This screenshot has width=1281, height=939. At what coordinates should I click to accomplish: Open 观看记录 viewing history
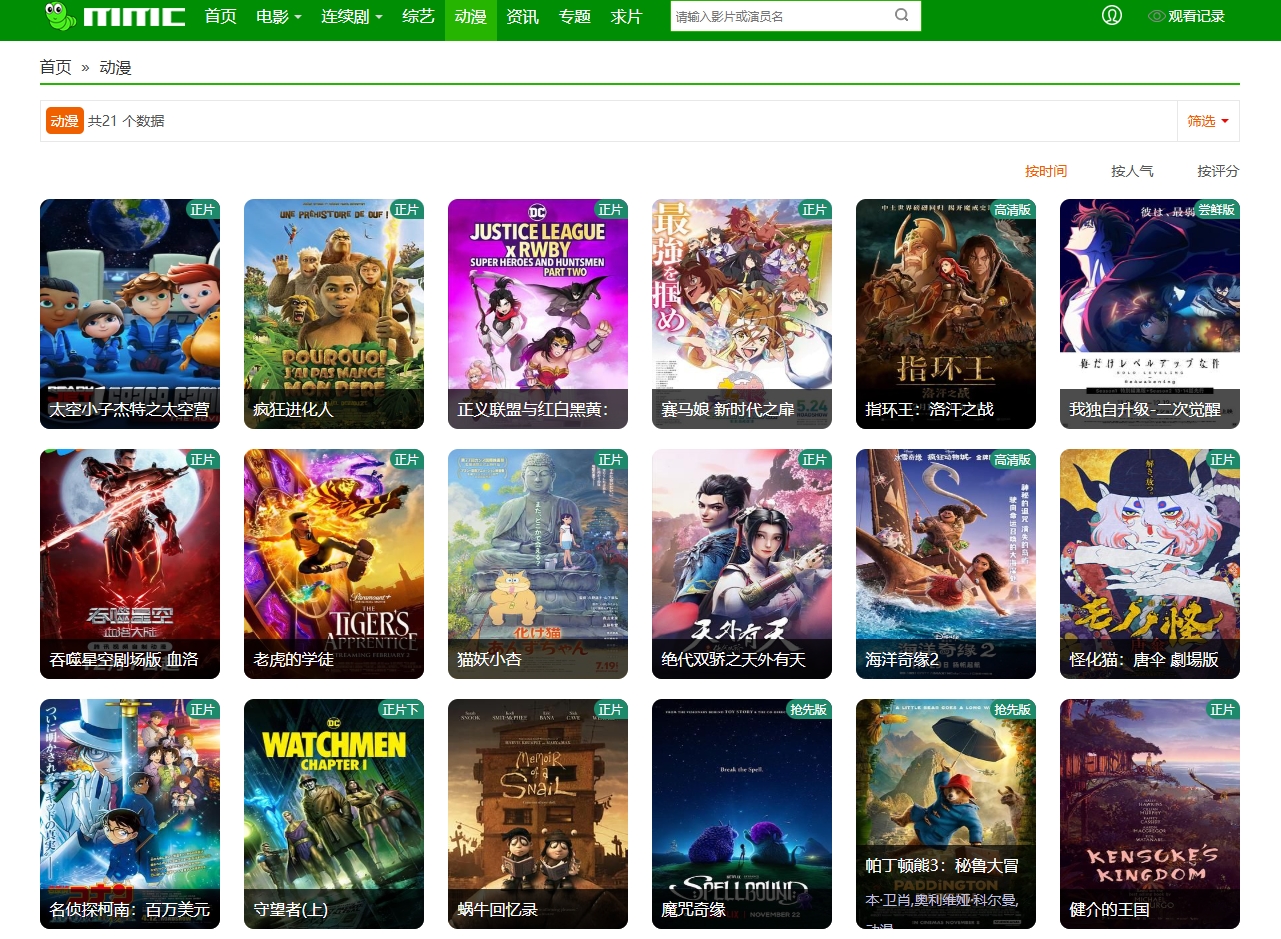pyautogui.click(x=1196, y=16)
